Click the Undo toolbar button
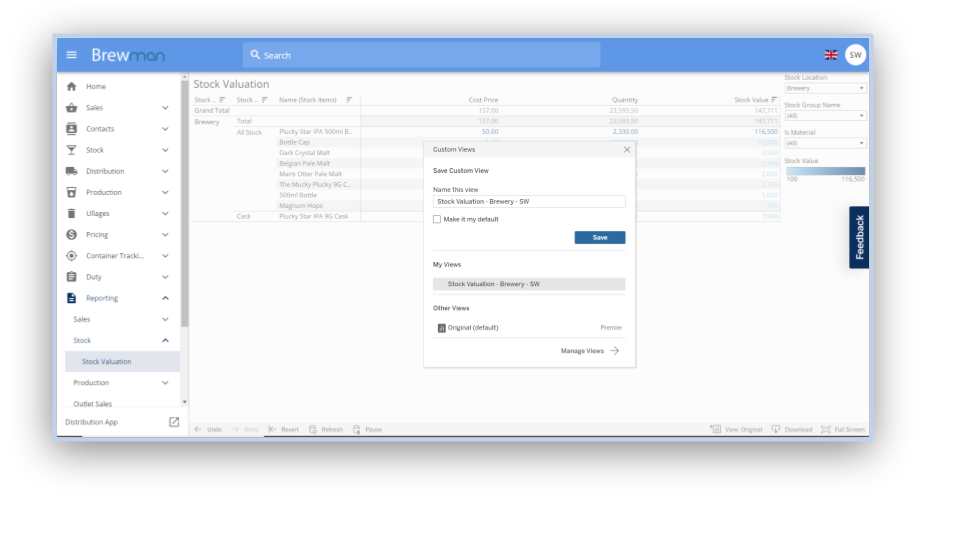 tap(208, 430)
